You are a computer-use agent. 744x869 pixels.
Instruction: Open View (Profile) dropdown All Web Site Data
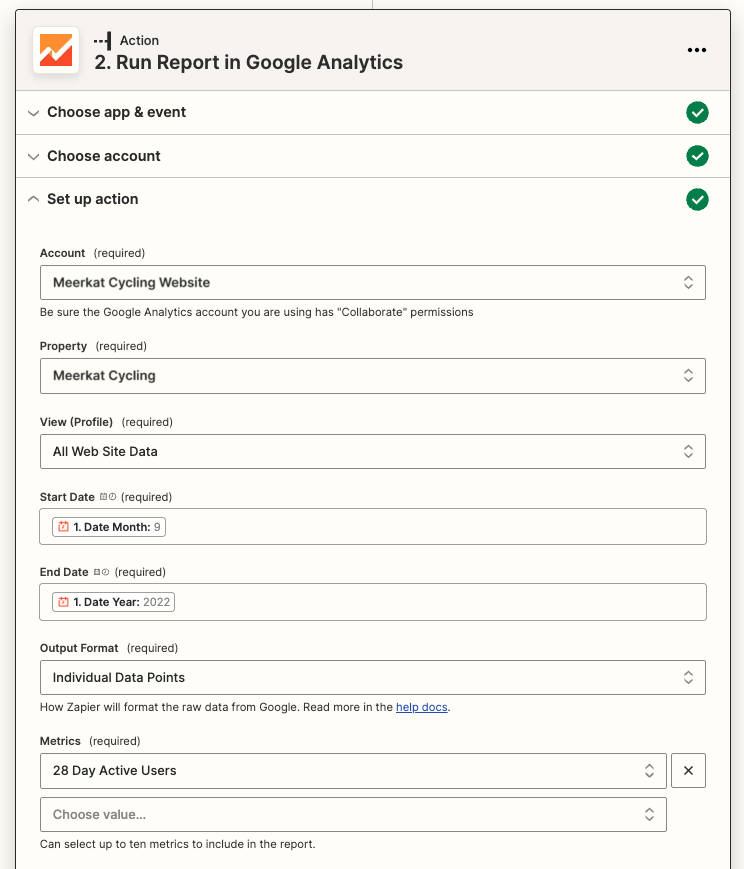[373, 452]
